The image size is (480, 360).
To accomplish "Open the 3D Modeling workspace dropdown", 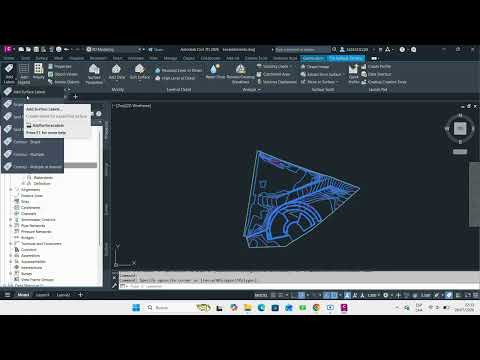I will [114, 49].
